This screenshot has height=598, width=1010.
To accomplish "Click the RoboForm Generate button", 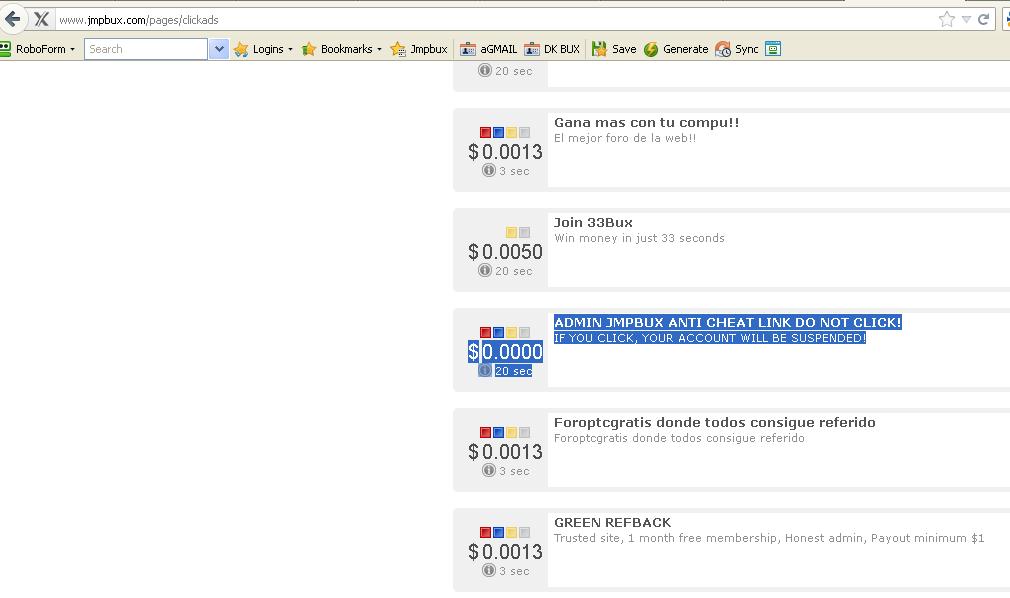I will (x=676, y=49).
